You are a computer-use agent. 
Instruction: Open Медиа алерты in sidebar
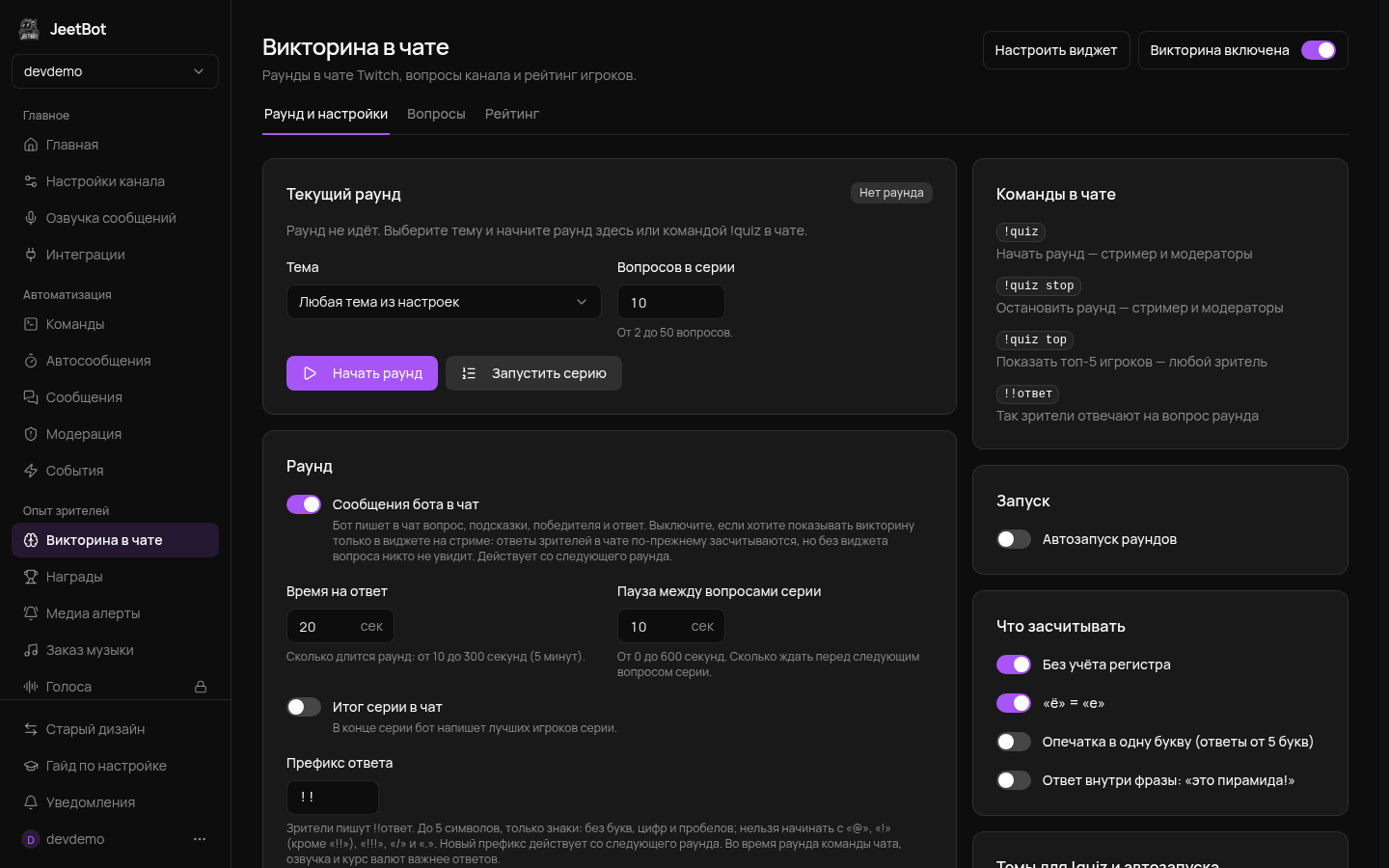click(x=115, y=613)
